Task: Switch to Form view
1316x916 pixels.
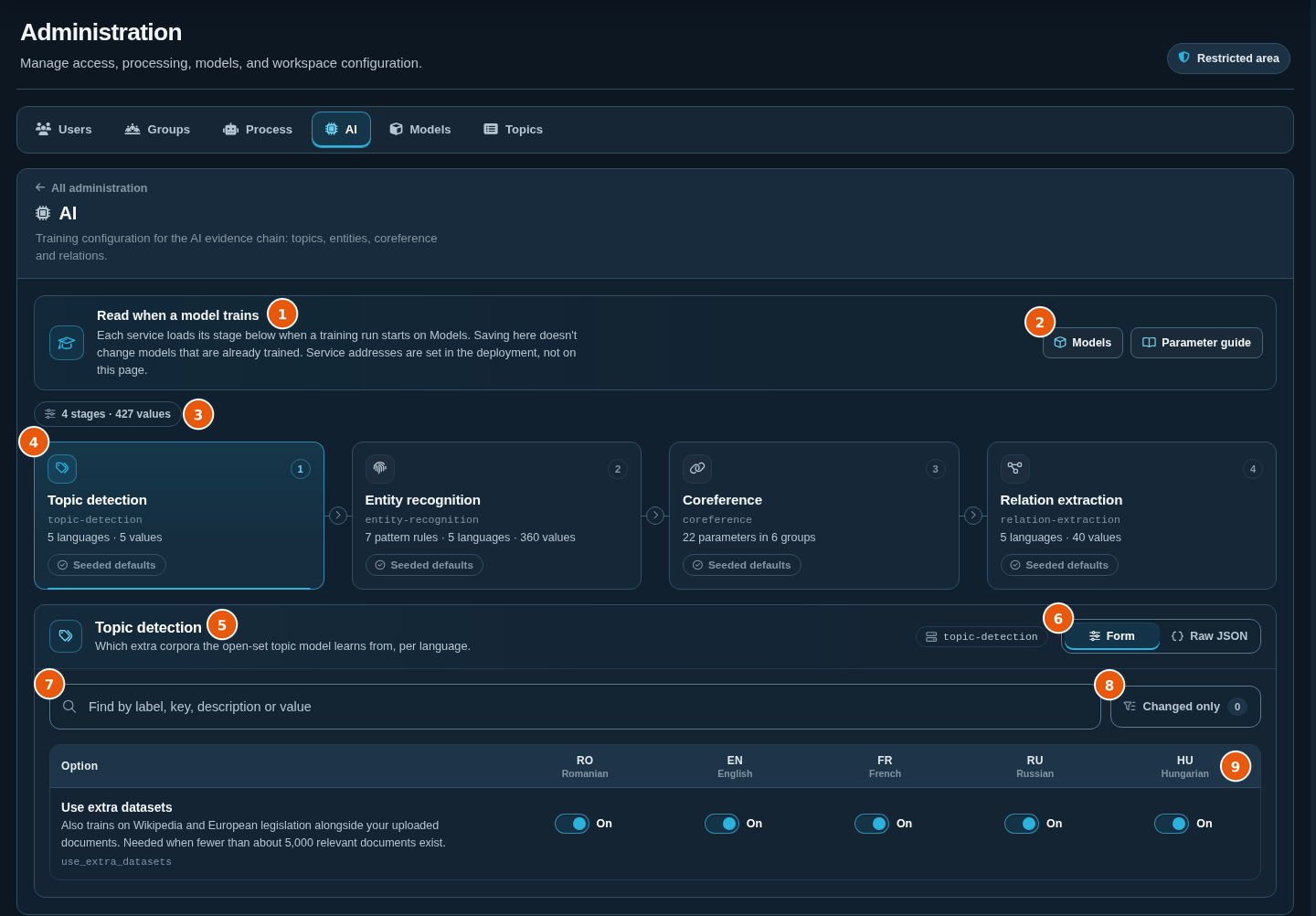Action: click(x=1112, y=636)
